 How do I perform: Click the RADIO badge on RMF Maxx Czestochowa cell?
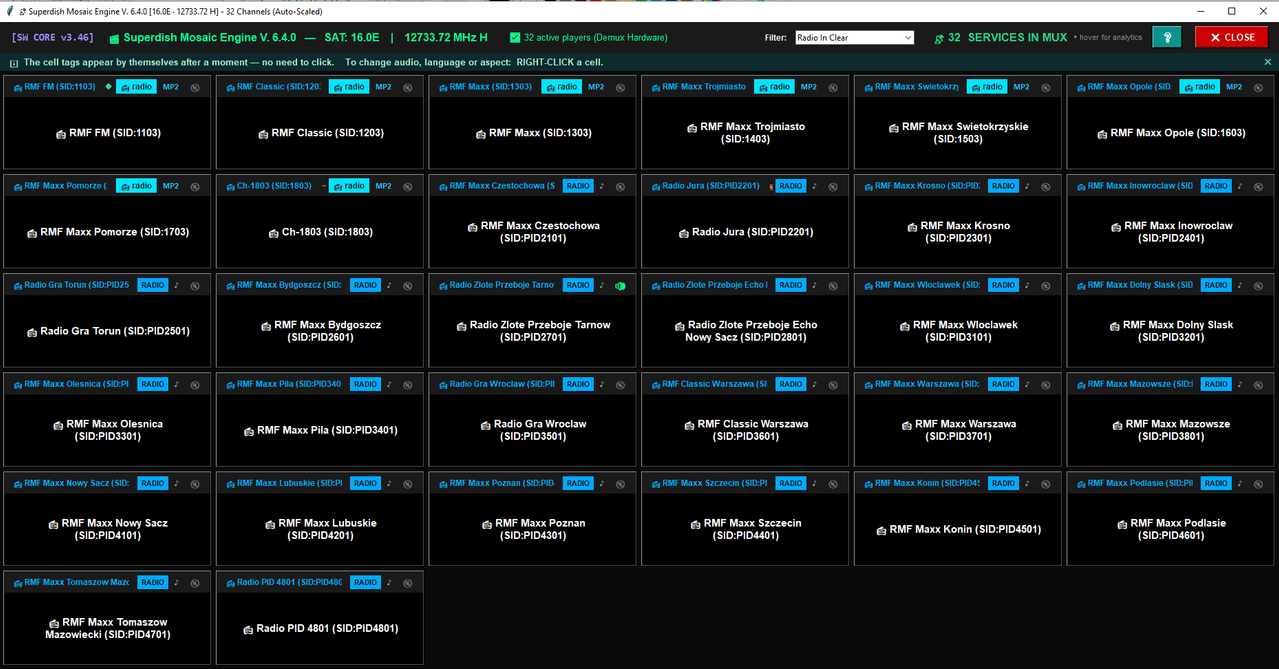point(578,186)
